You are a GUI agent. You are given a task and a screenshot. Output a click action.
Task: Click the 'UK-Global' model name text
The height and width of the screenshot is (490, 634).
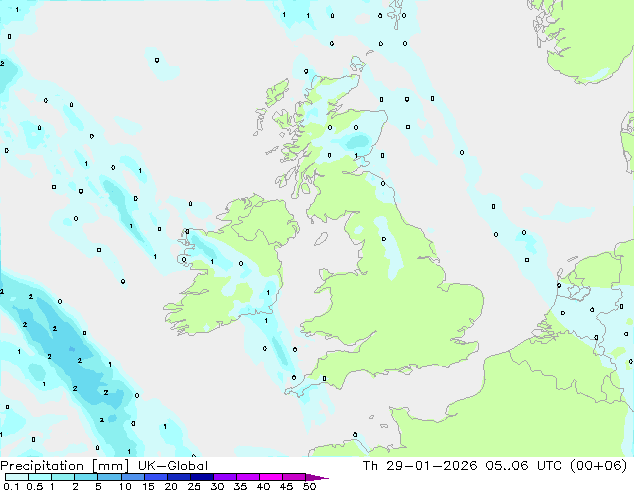point(173,466)
